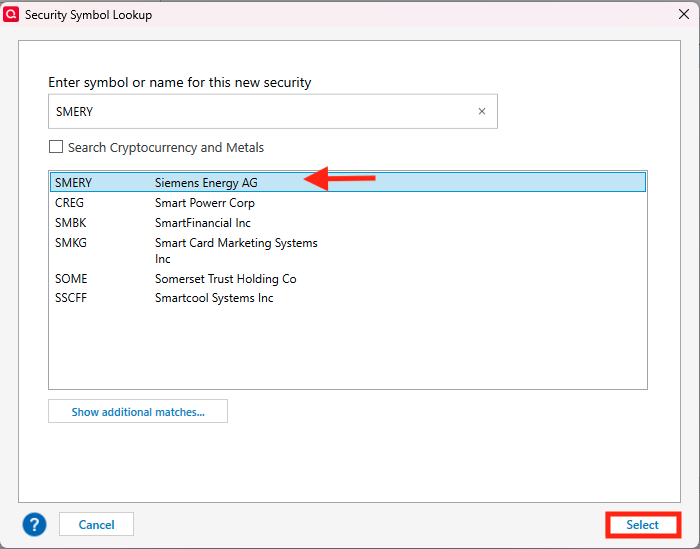Select the SMERY Siemens Energy AG row
700x549 pixels.
348,183
